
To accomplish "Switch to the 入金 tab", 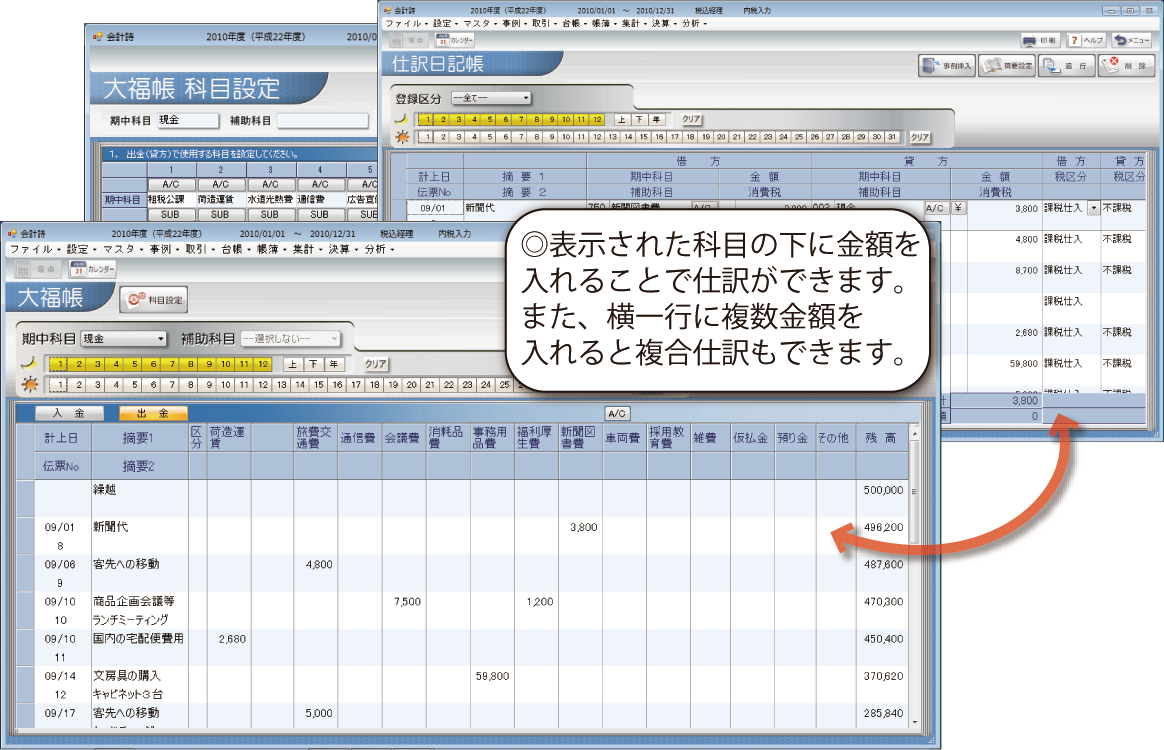I will click(x=68, y=414).
